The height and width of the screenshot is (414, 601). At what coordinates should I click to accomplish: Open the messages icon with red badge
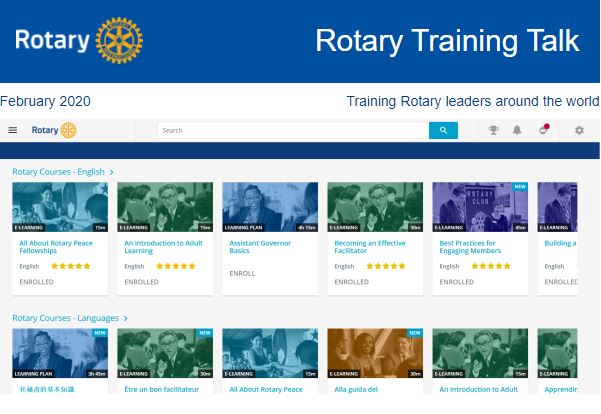(544, 130)
